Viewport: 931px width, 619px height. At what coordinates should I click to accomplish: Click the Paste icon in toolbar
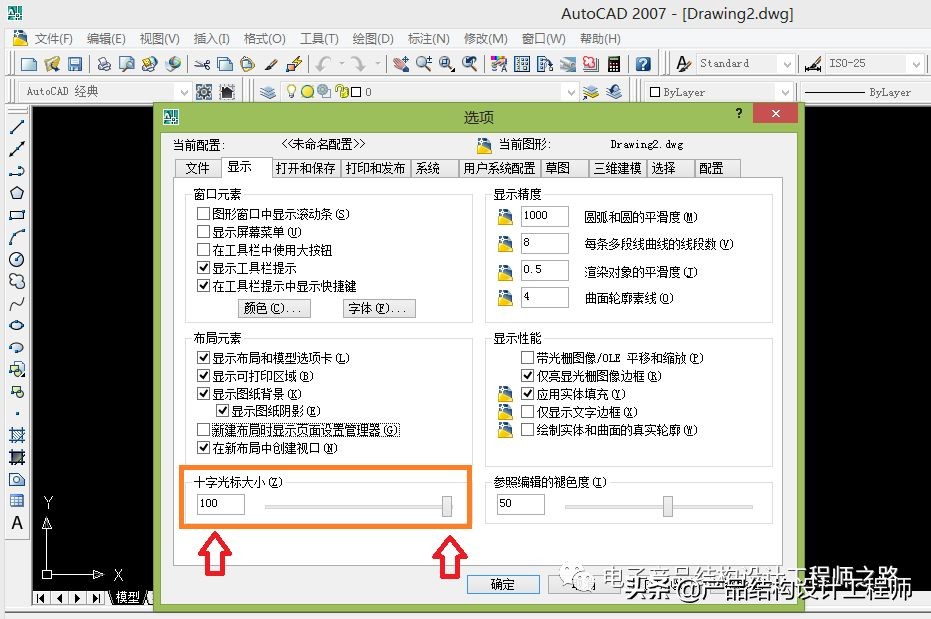[x=248, y=64]
